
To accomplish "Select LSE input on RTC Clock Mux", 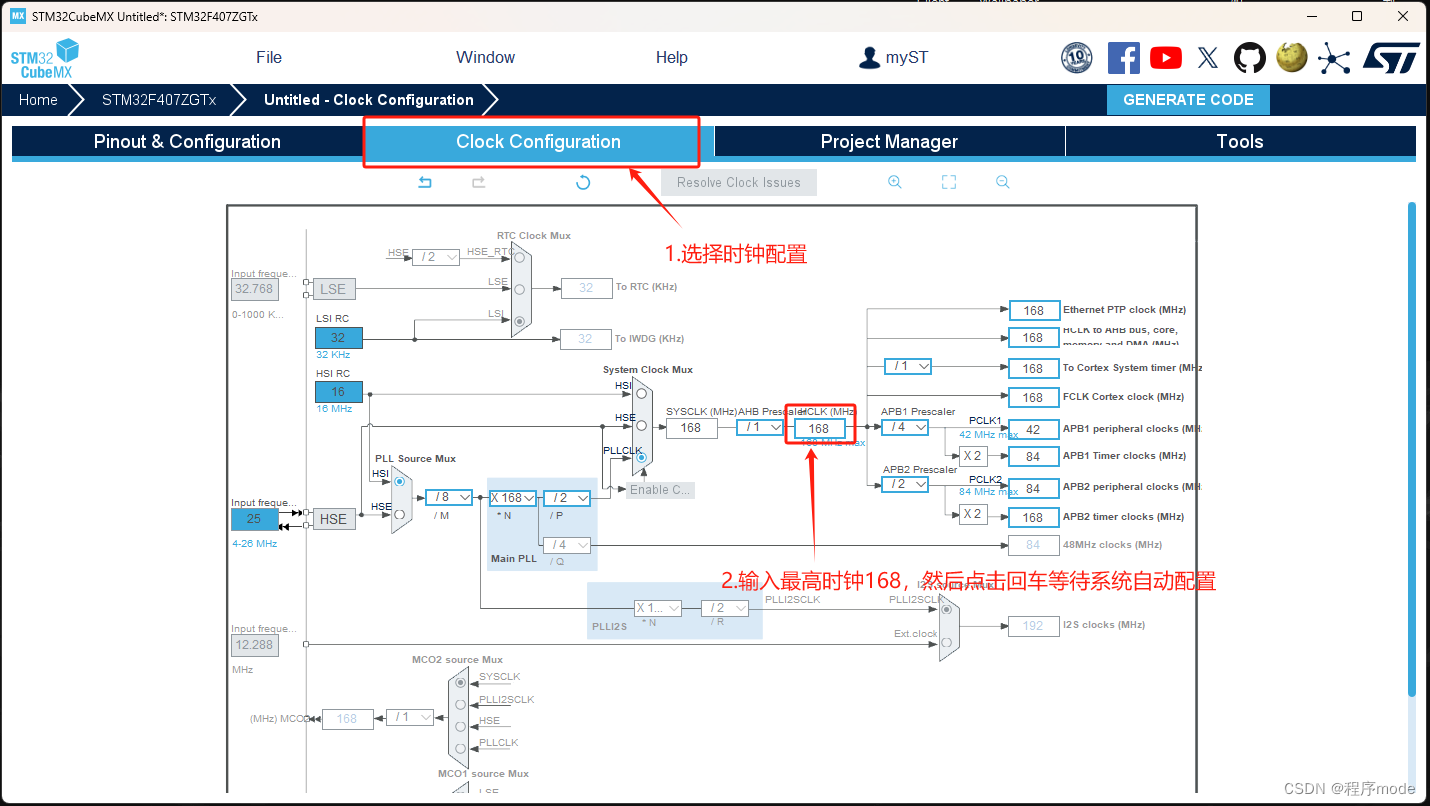I will click(519, 289).
